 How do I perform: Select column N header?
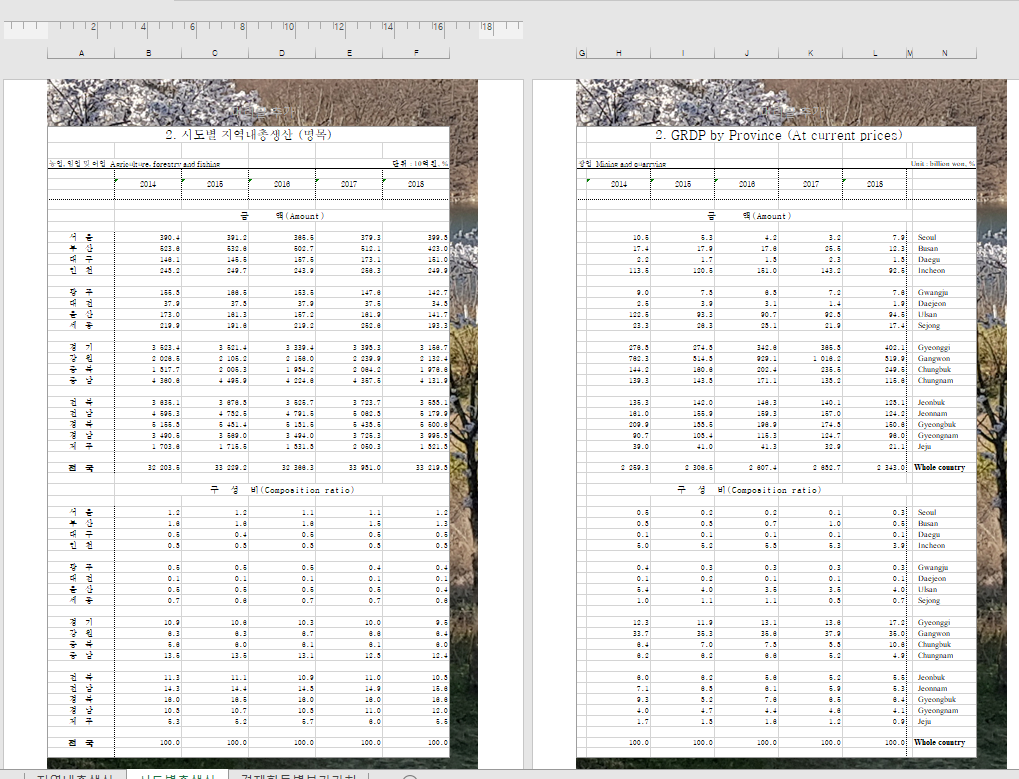coord(944,53)
